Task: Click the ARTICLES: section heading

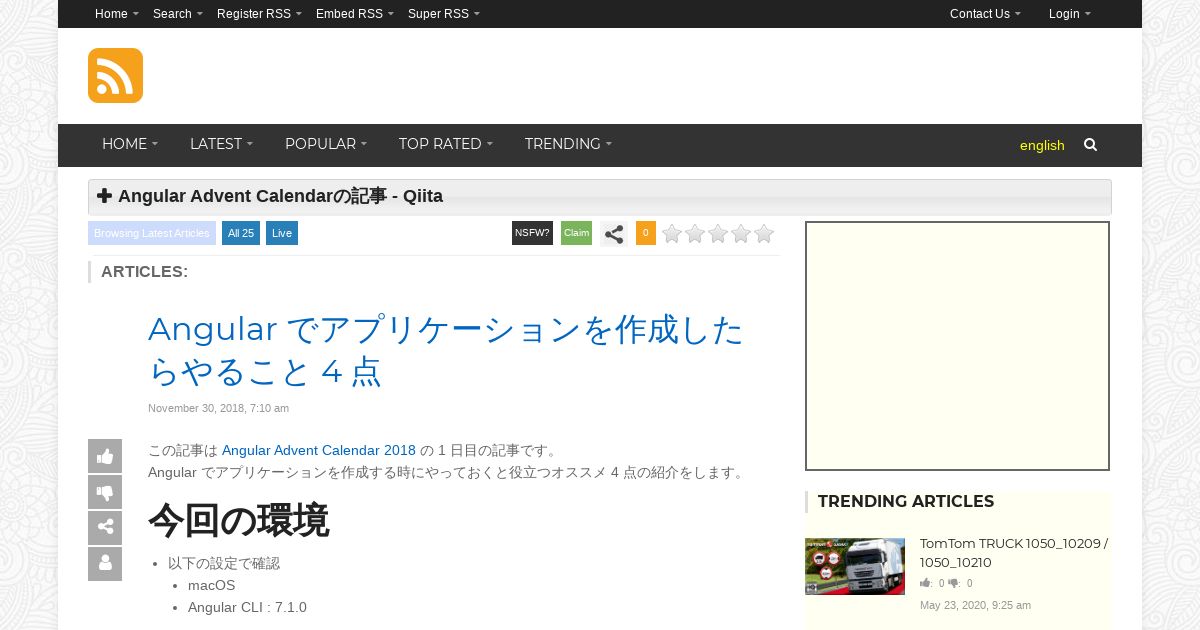Action: click(144, 271)
